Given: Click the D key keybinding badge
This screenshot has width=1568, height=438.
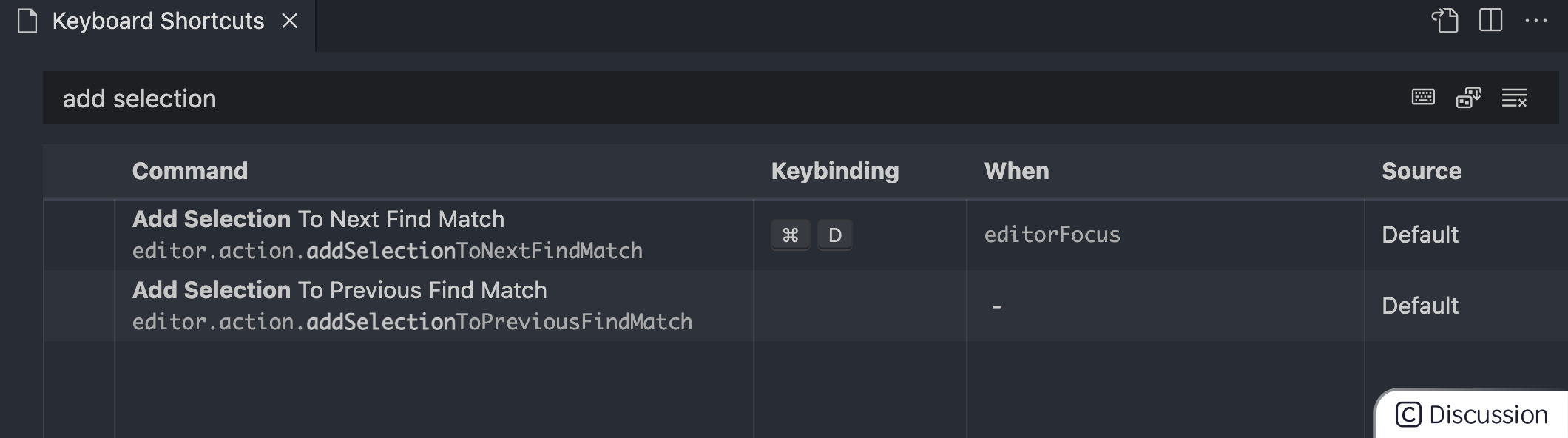Looking at the screenshot, I should point(835,235).
